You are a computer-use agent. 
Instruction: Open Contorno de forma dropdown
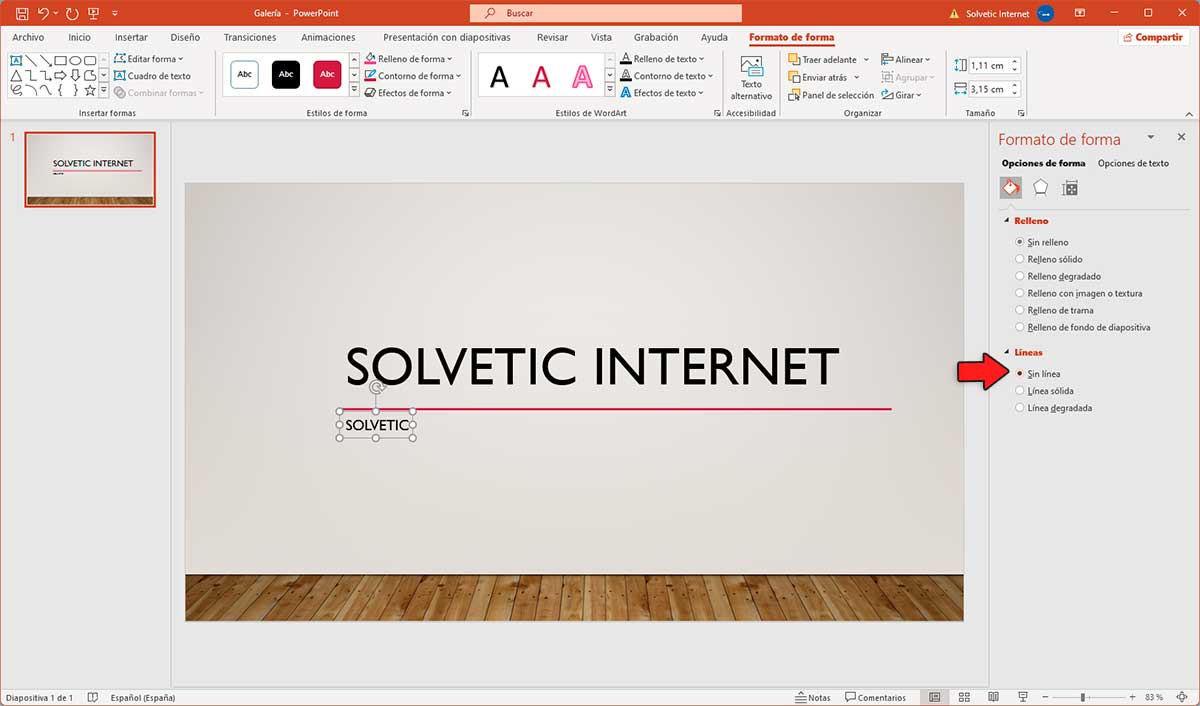click(413, 76)
